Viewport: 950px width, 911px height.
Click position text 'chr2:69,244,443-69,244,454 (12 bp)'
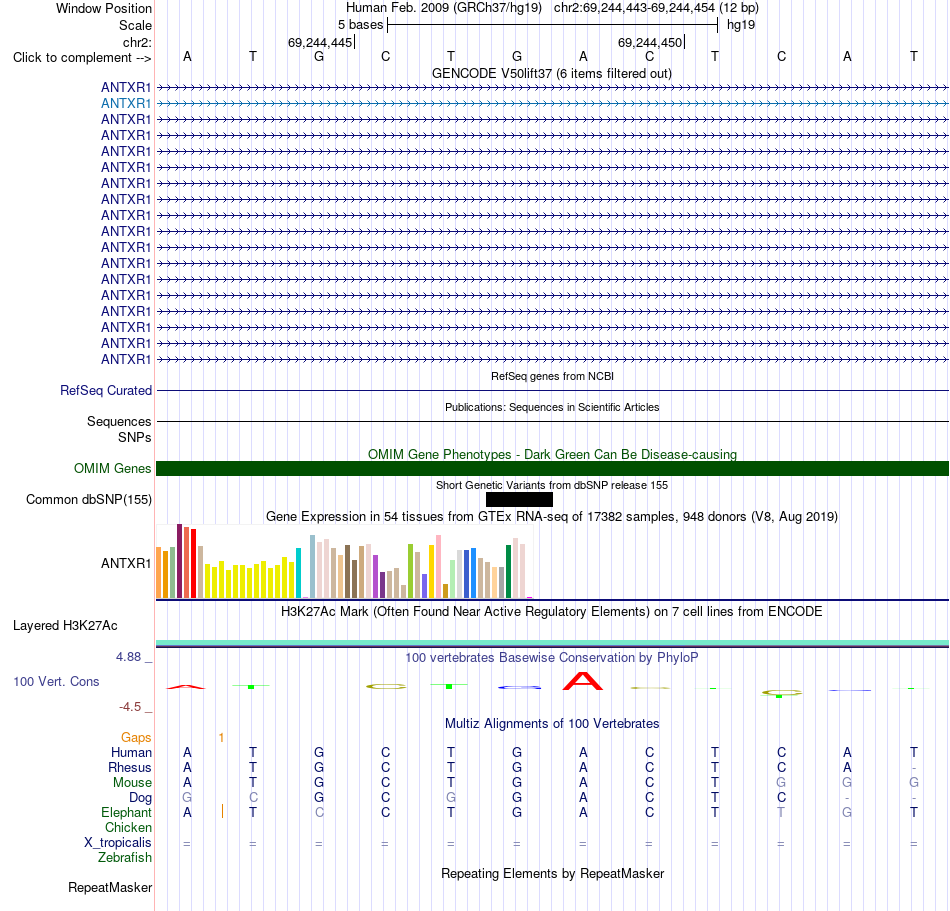656,8
